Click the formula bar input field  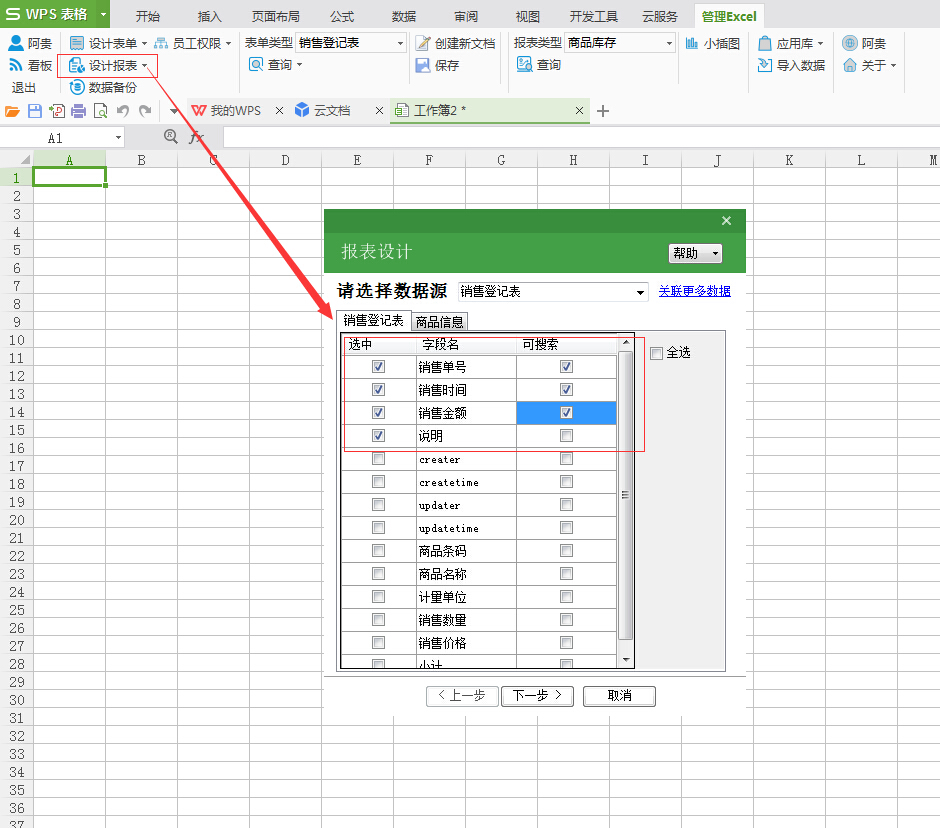point(581,137)
